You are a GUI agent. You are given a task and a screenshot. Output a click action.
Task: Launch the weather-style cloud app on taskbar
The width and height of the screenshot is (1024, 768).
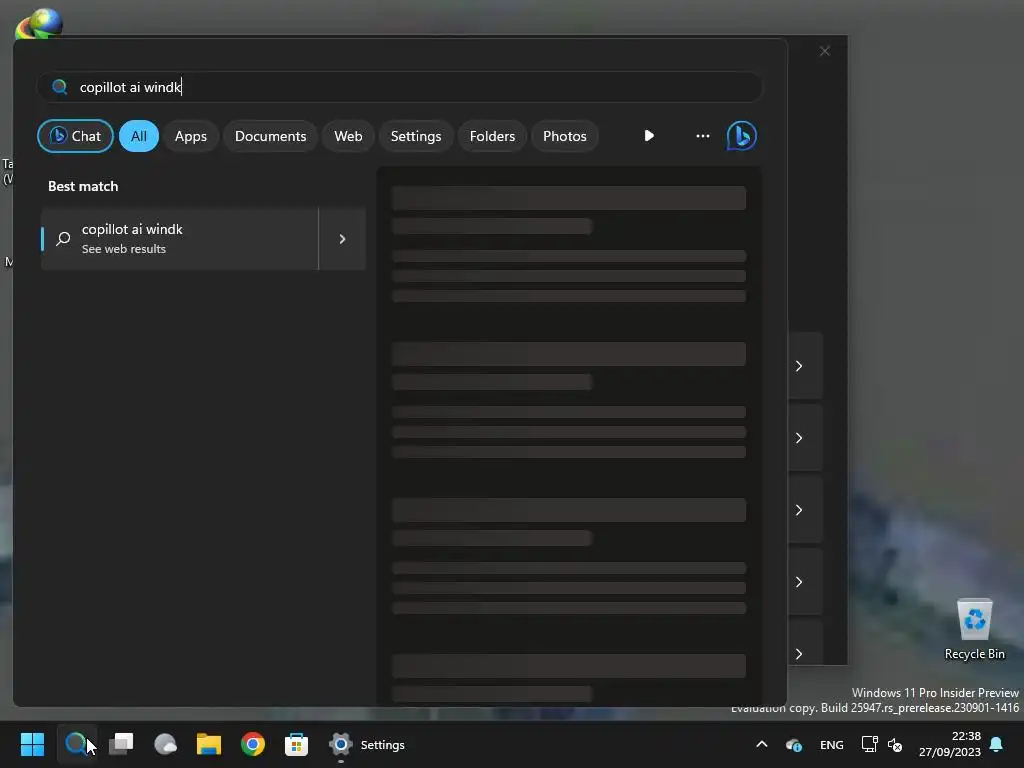tap(165, 744)
